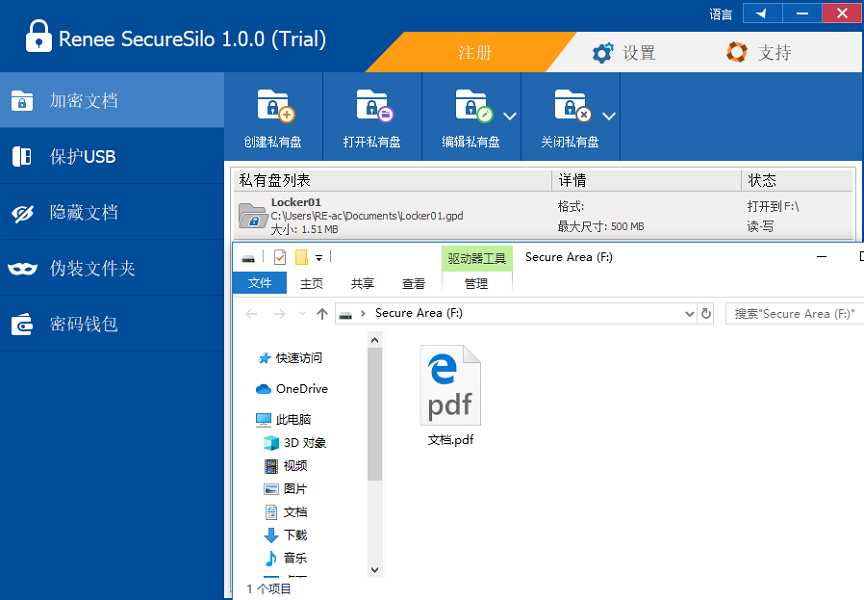
Task: Click the 打开到 F:\ status text
Action: point(773,207)
